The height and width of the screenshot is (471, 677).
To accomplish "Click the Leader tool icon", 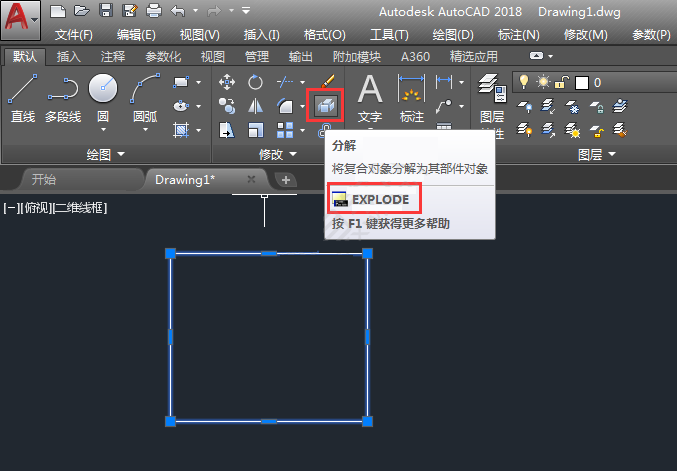I will (x=444, y=106).
